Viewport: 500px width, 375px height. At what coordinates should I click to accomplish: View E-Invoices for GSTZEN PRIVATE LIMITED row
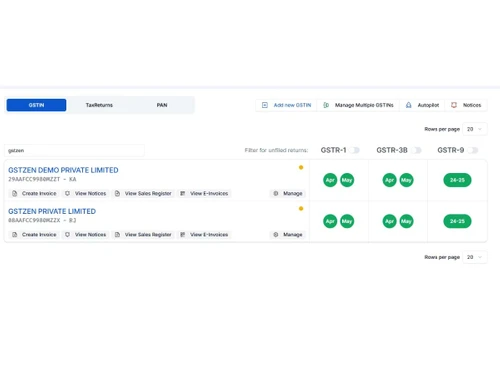click(x=204, y=235)
